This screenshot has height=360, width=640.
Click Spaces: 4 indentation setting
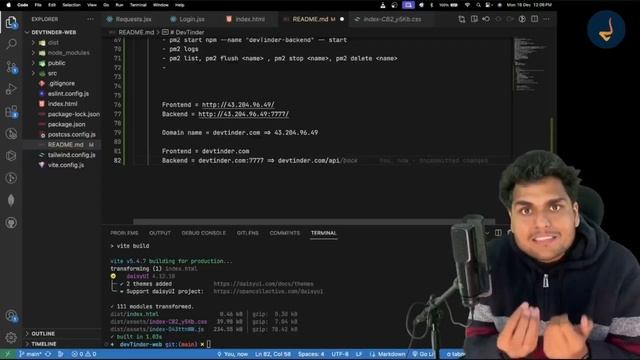coord(311,354)
